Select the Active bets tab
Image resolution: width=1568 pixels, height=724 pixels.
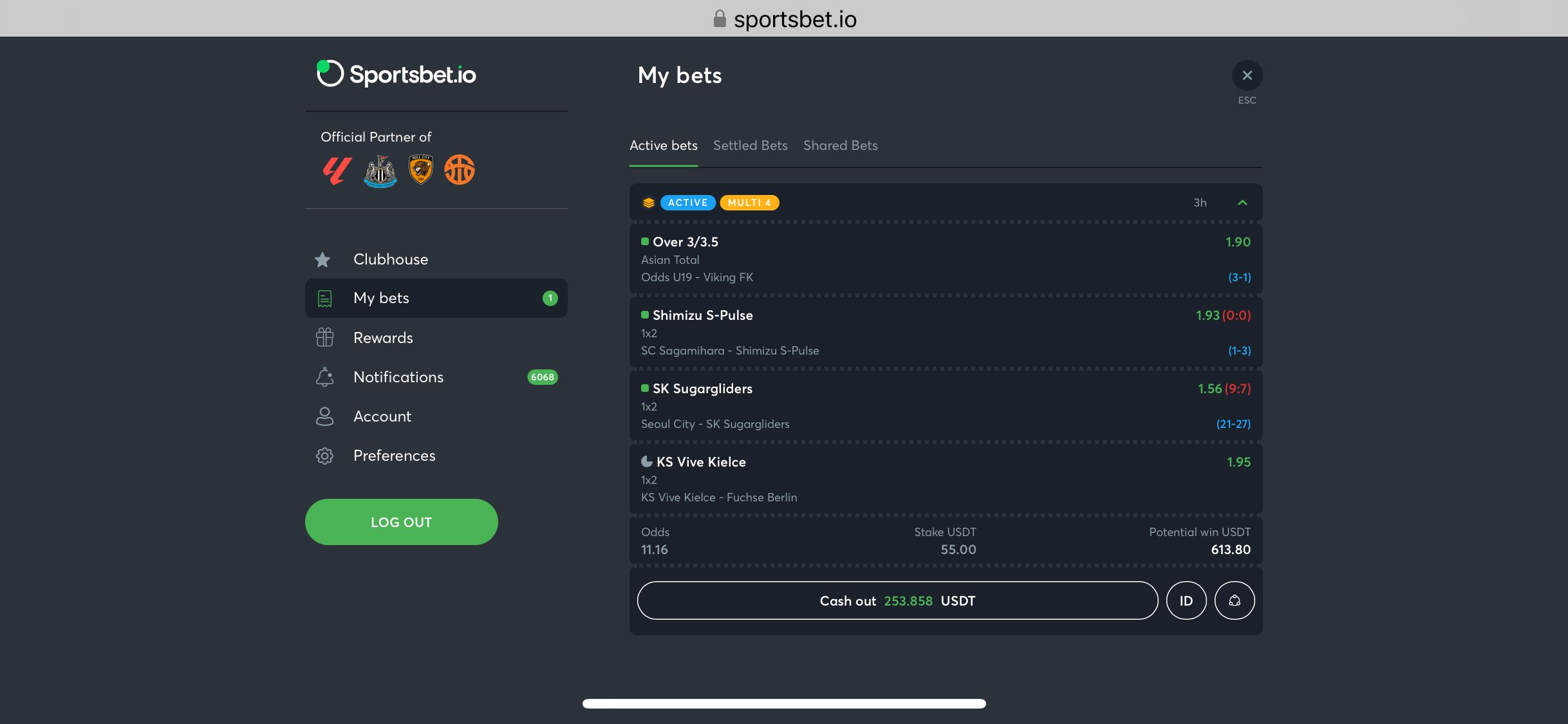pyautogui.click(x=664, y=145)
